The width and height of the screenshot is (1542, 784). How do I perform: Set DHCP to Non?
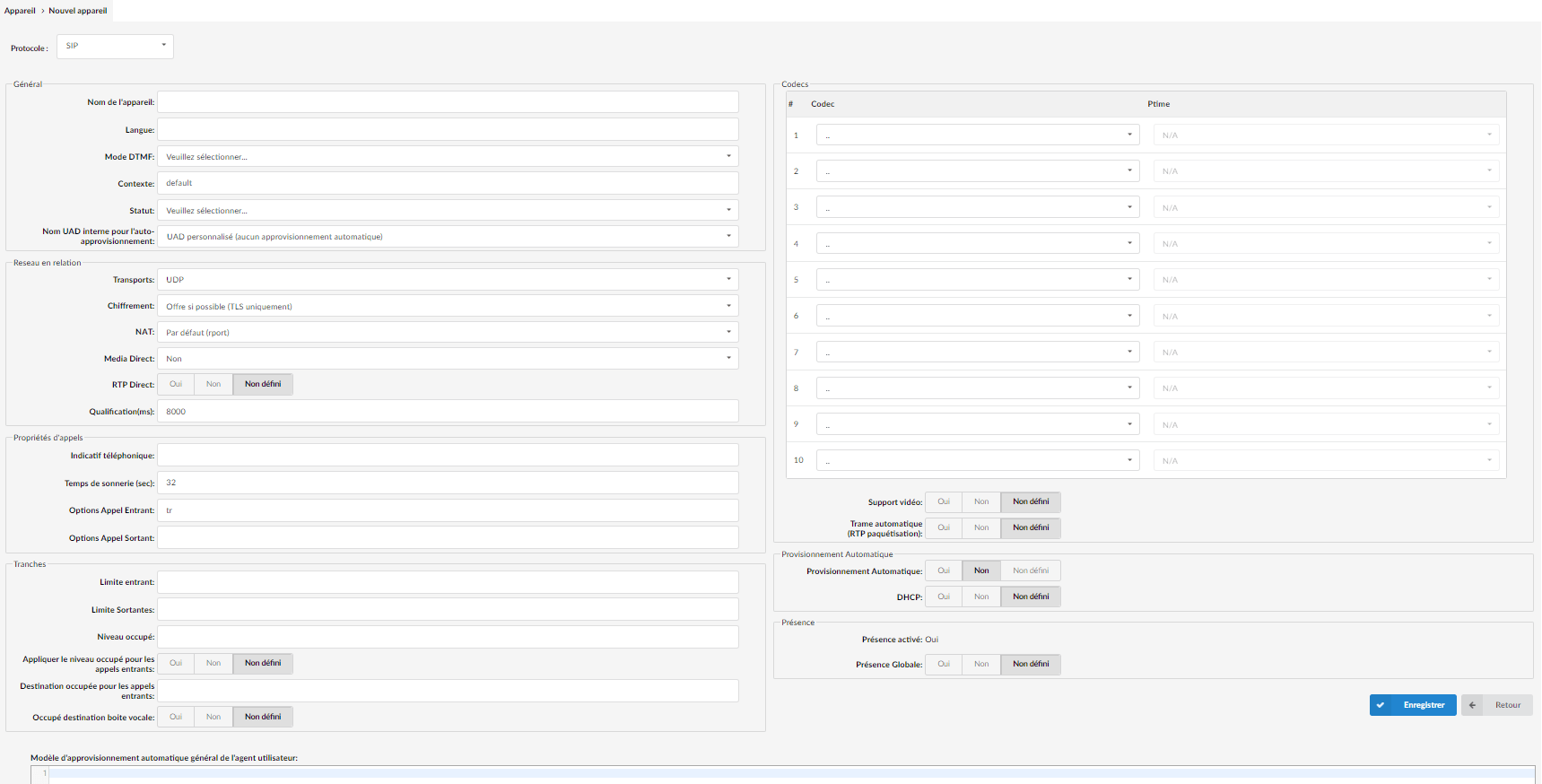[981, 597]
